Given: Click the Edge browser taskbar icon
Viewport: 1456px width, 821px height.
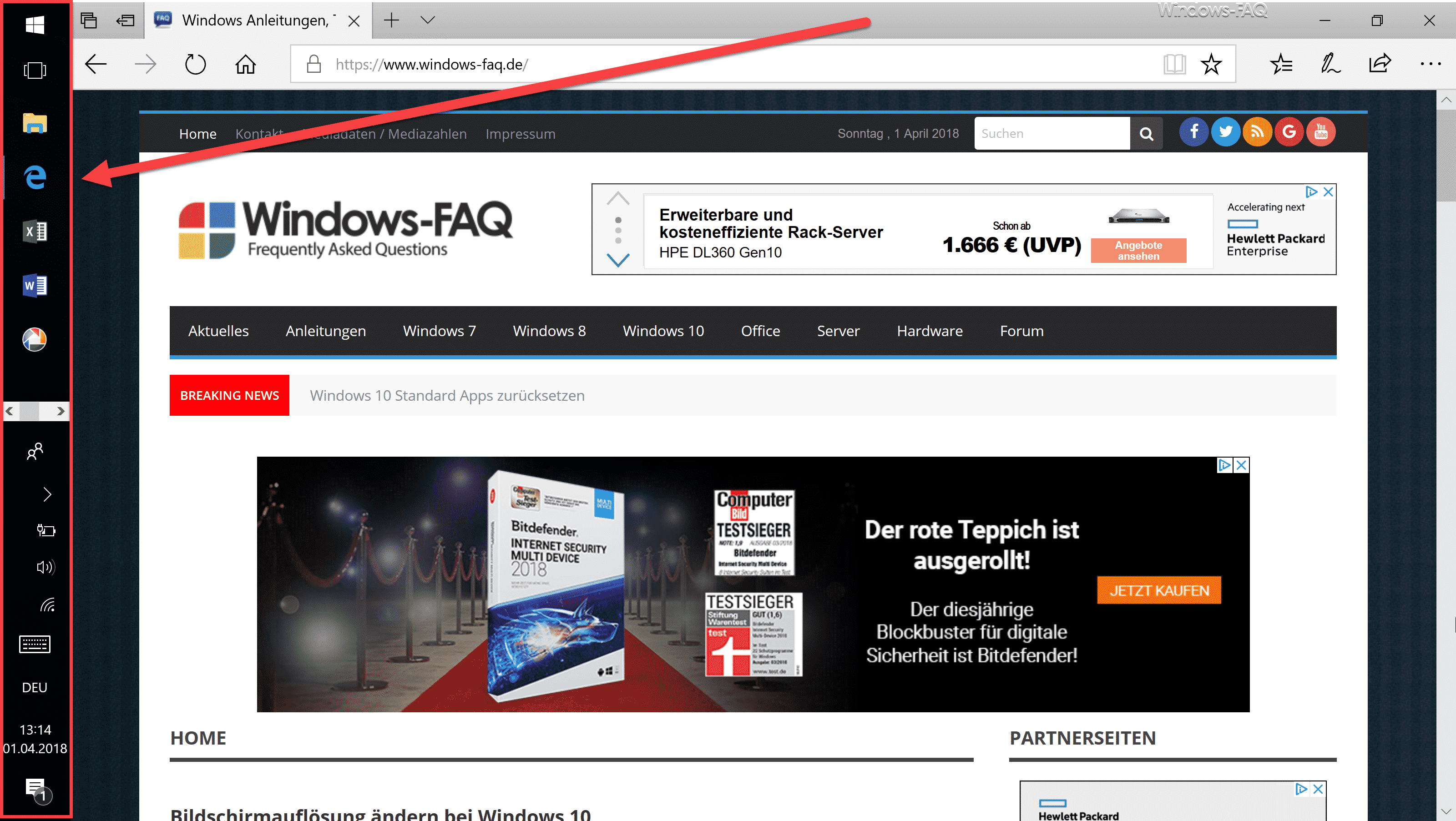Looking at the screenshot, I should coord(35,177).
